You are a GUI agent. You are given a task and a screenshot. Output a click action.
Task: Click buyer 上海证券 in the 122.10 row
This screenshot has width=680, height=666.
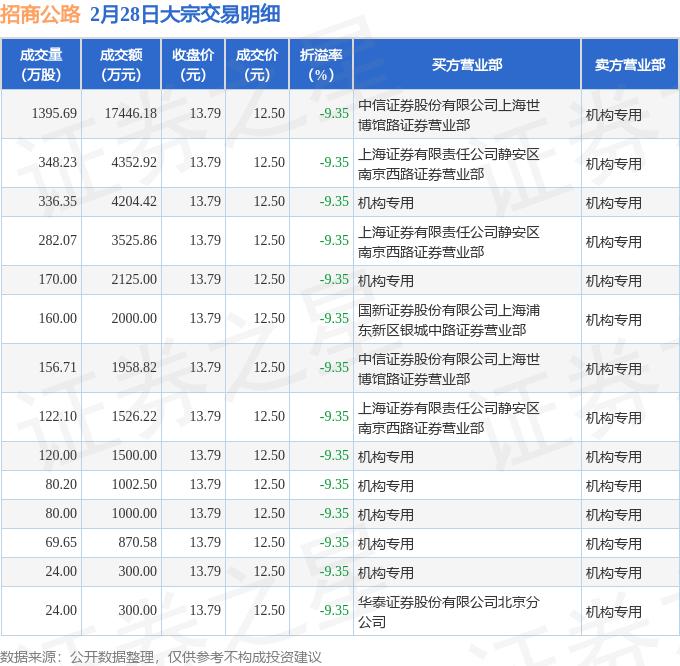pos(449,418)
